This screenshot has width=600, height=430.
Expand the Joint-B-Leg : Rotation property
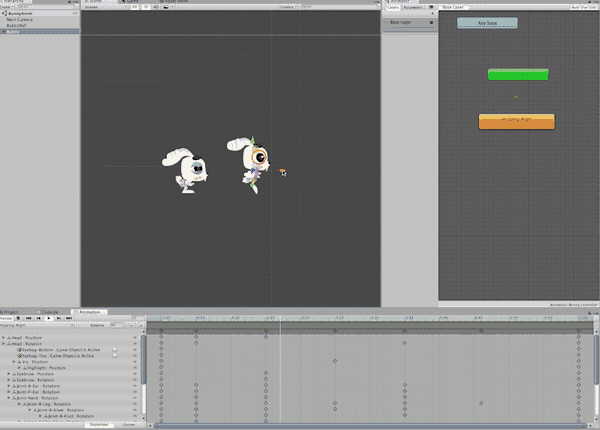coord(20,404)
